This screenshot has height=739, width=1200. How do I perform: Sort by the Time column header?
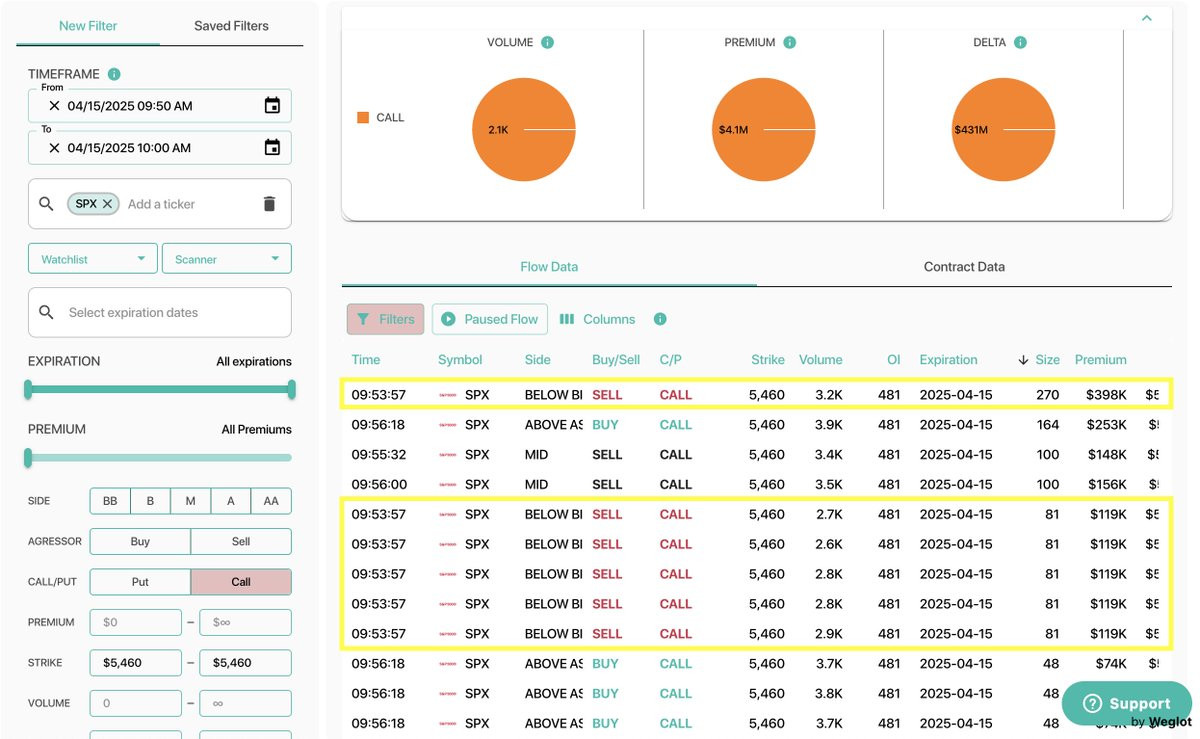[366, 360]
